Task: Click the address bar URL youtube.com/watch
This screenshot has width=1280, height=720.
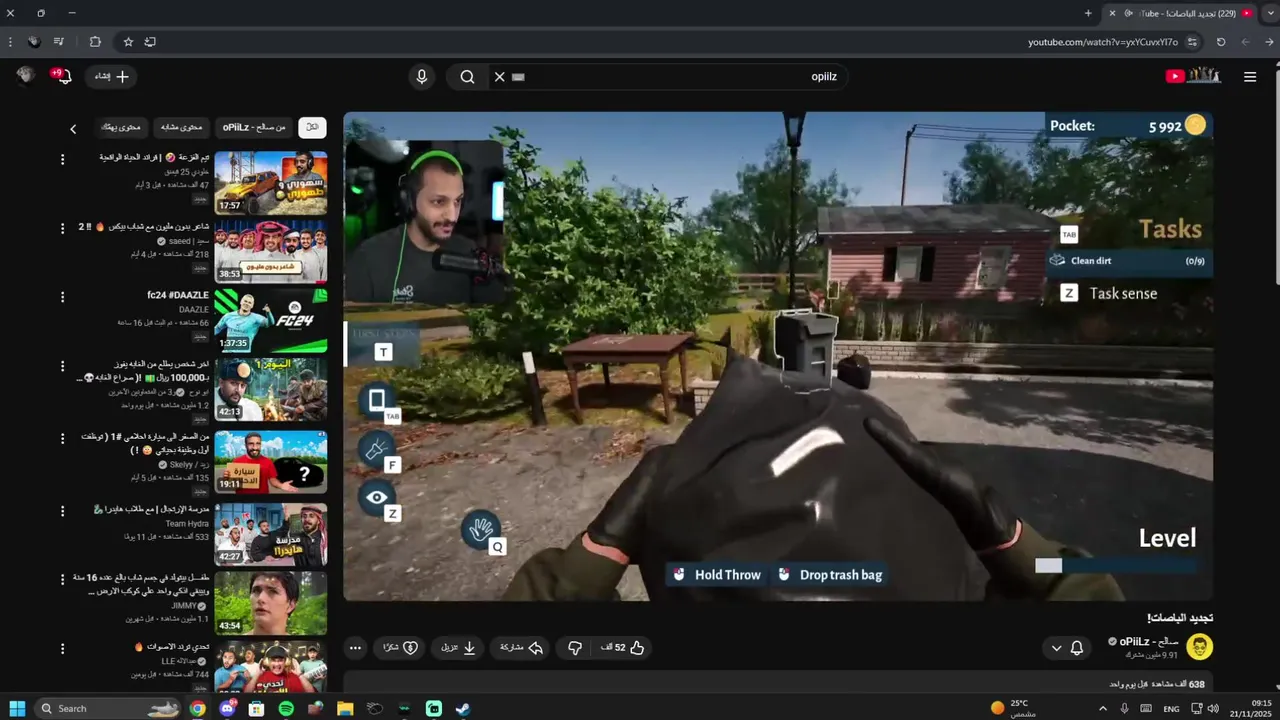Action: pyautogui.click(x=1102, y=42)
